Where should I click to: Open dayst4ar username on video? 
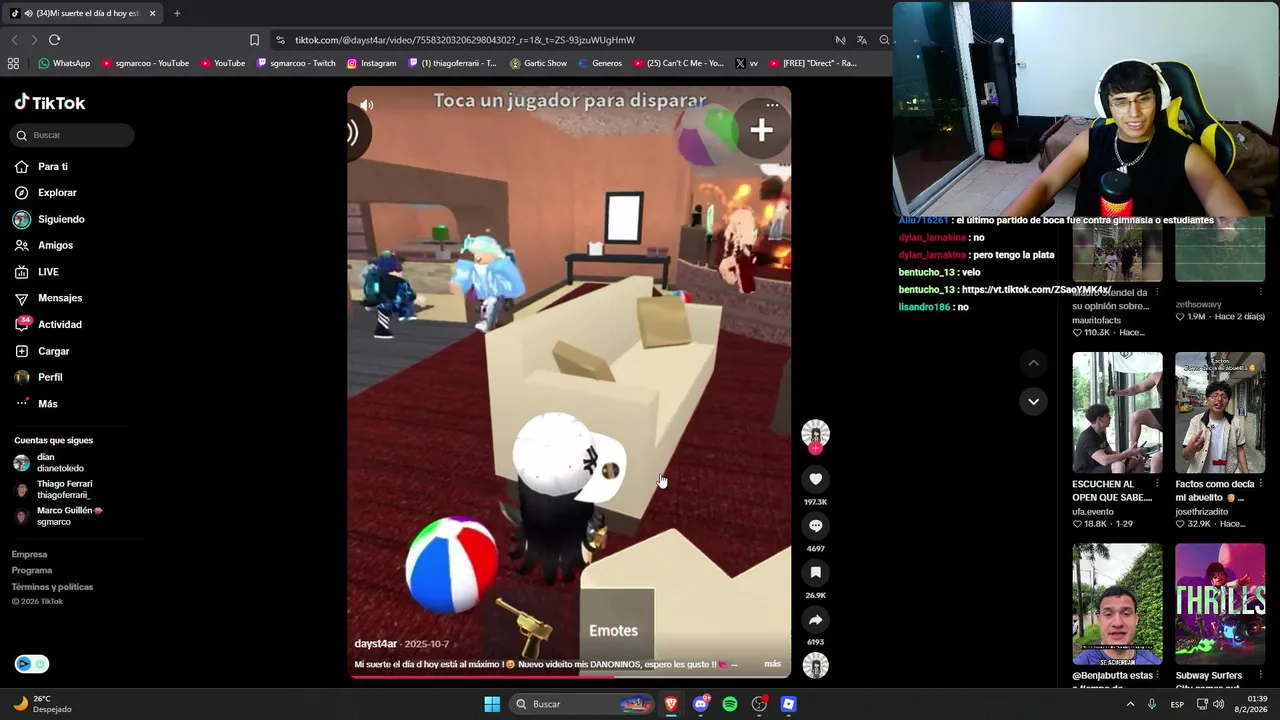tap(375, 644)
